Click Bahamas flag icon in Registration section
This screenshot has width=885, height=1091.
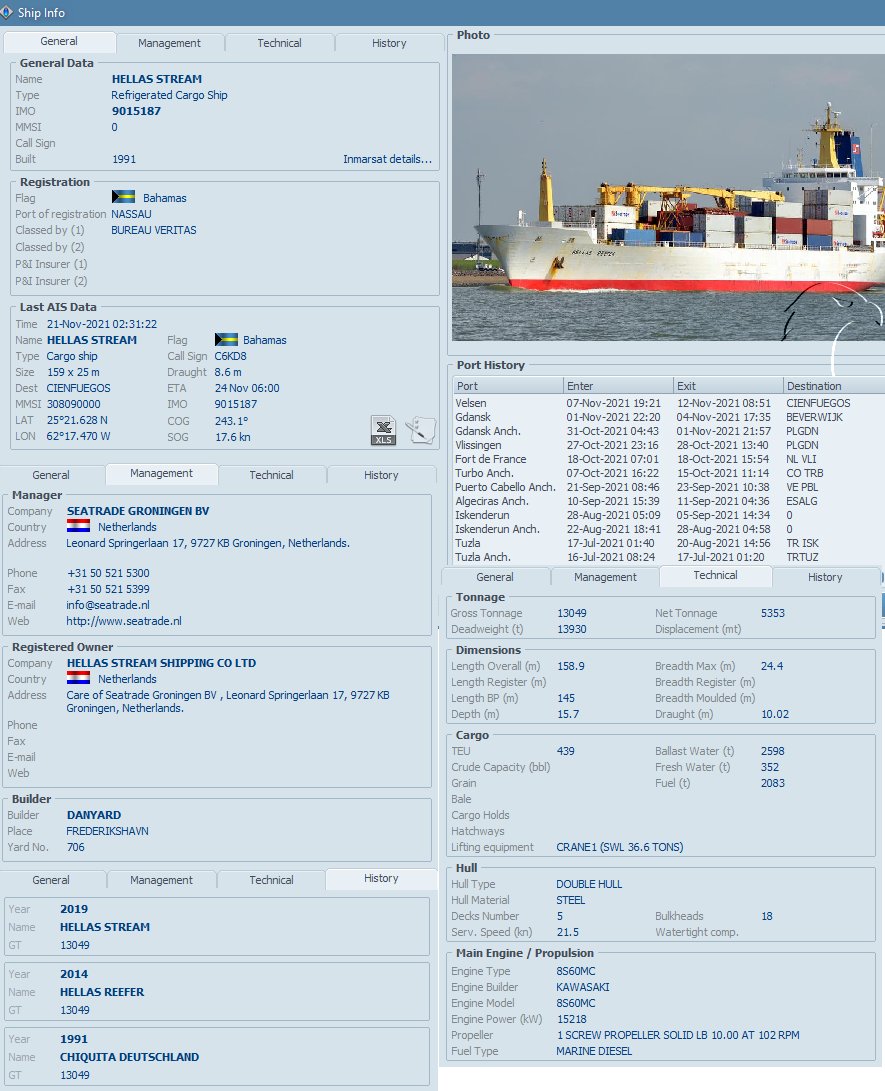pos(123,197)
